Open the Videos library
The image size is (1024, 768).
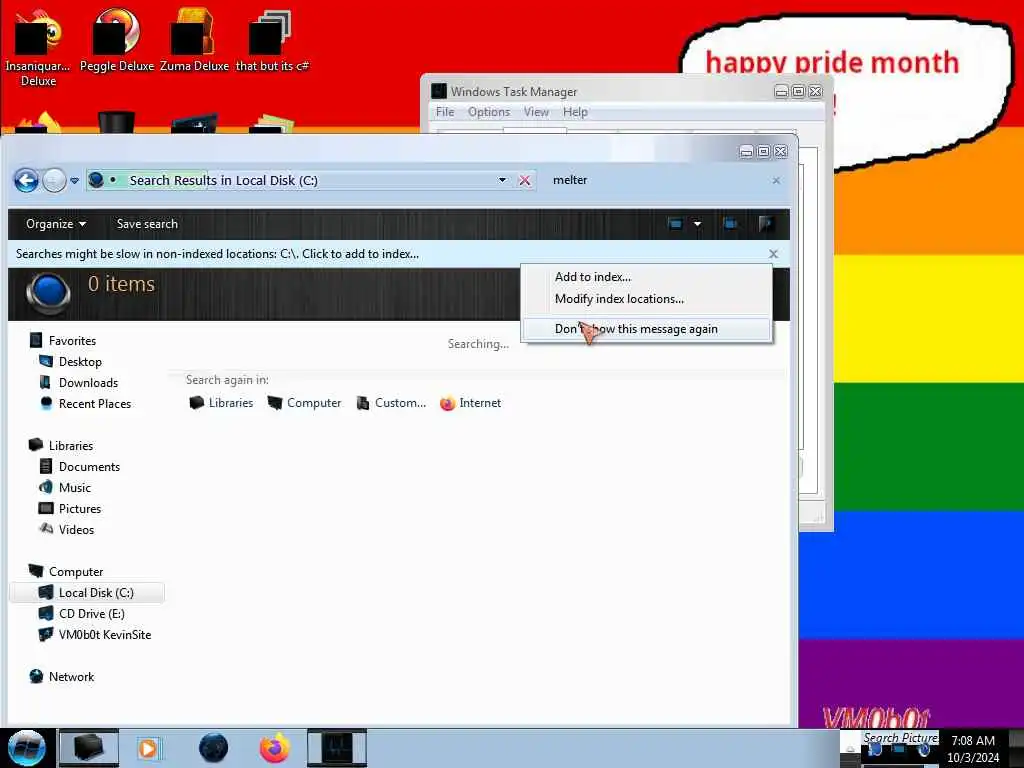[x=67, y=530]
